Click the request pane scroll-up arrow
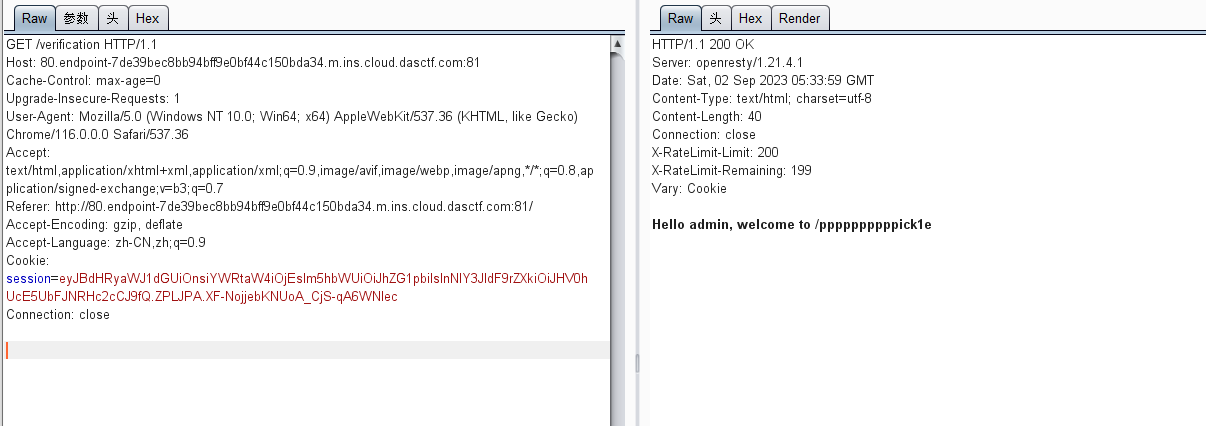The width and height of the screenshot is (1206, 426). [x=619, y=44]
